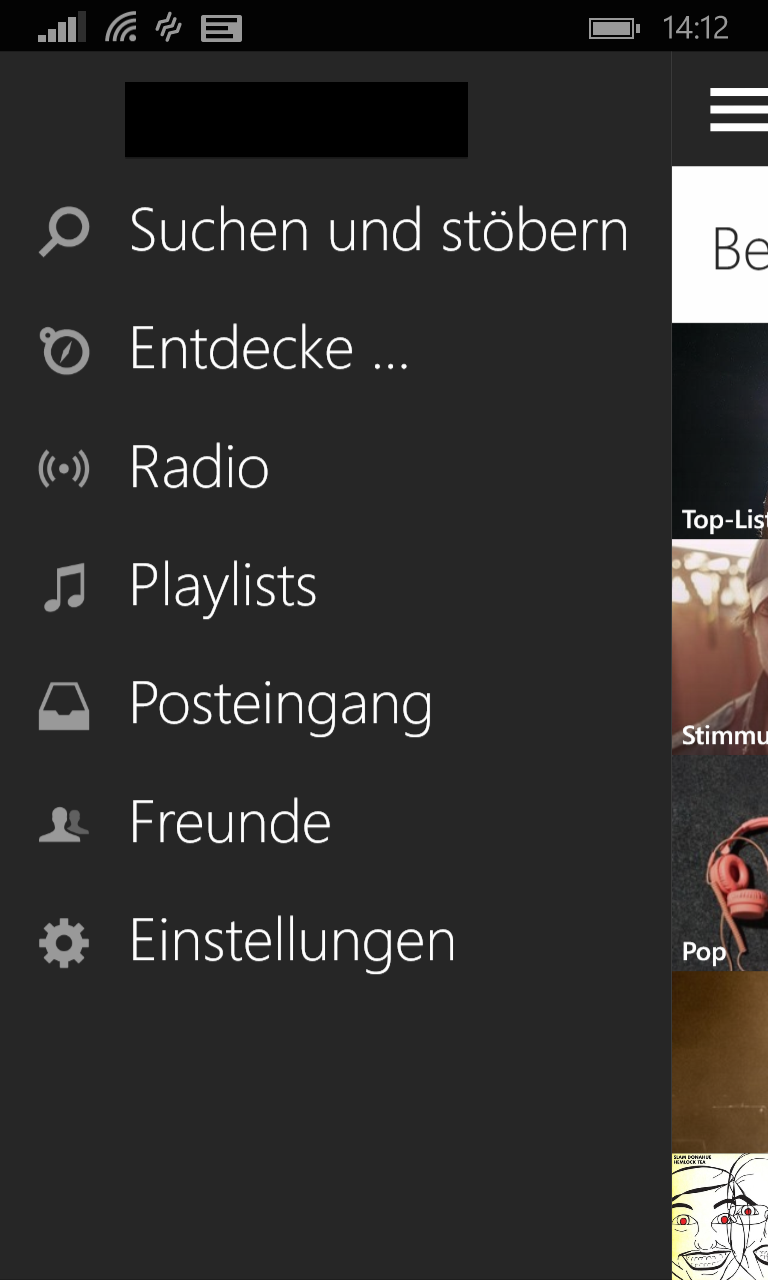This screenshot has height=1280, width=768.
Task: Tap the search magnifier icon
Action: (x=64, y=232)
